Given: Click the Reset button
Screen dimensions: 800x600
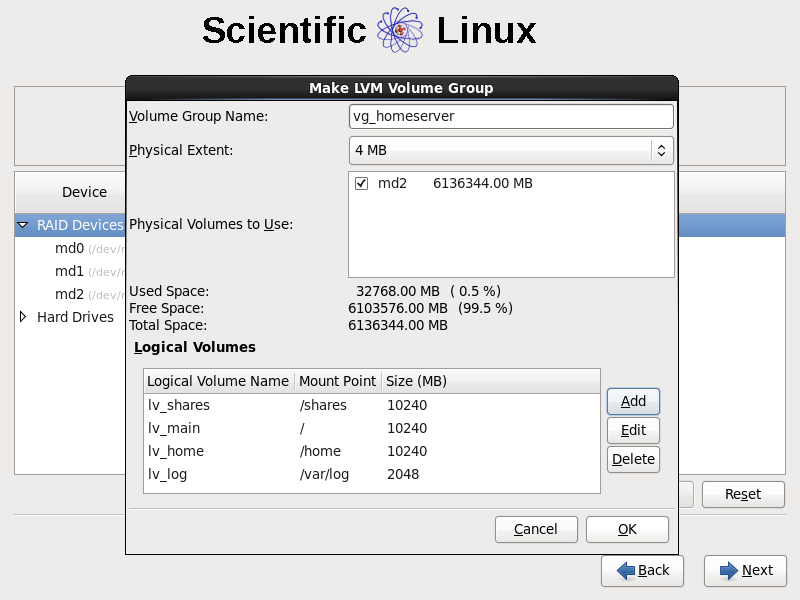Looking at the screenshot, I should [742, 494].
